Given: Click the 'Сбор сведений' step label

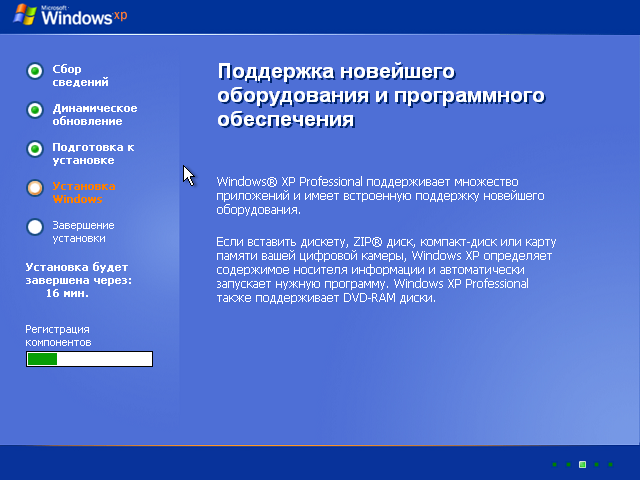Looking at the screenshot, I should (80, 76).
